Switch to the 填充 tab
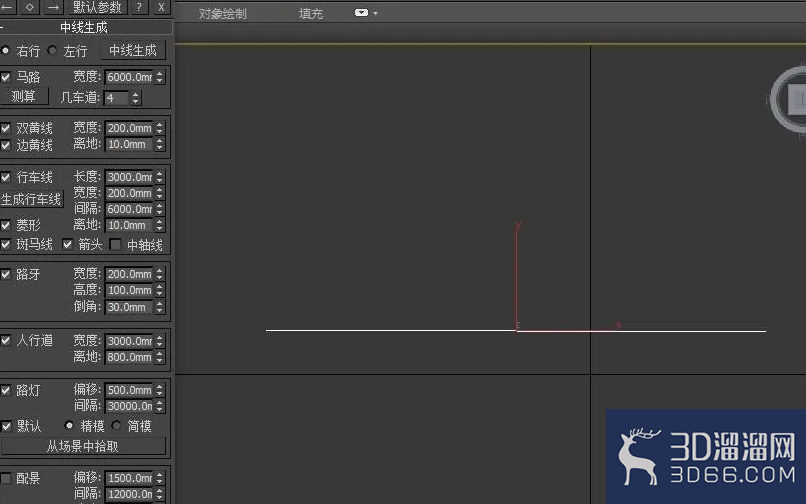Viewport: 806px width, 504px height. pos(311,14)
